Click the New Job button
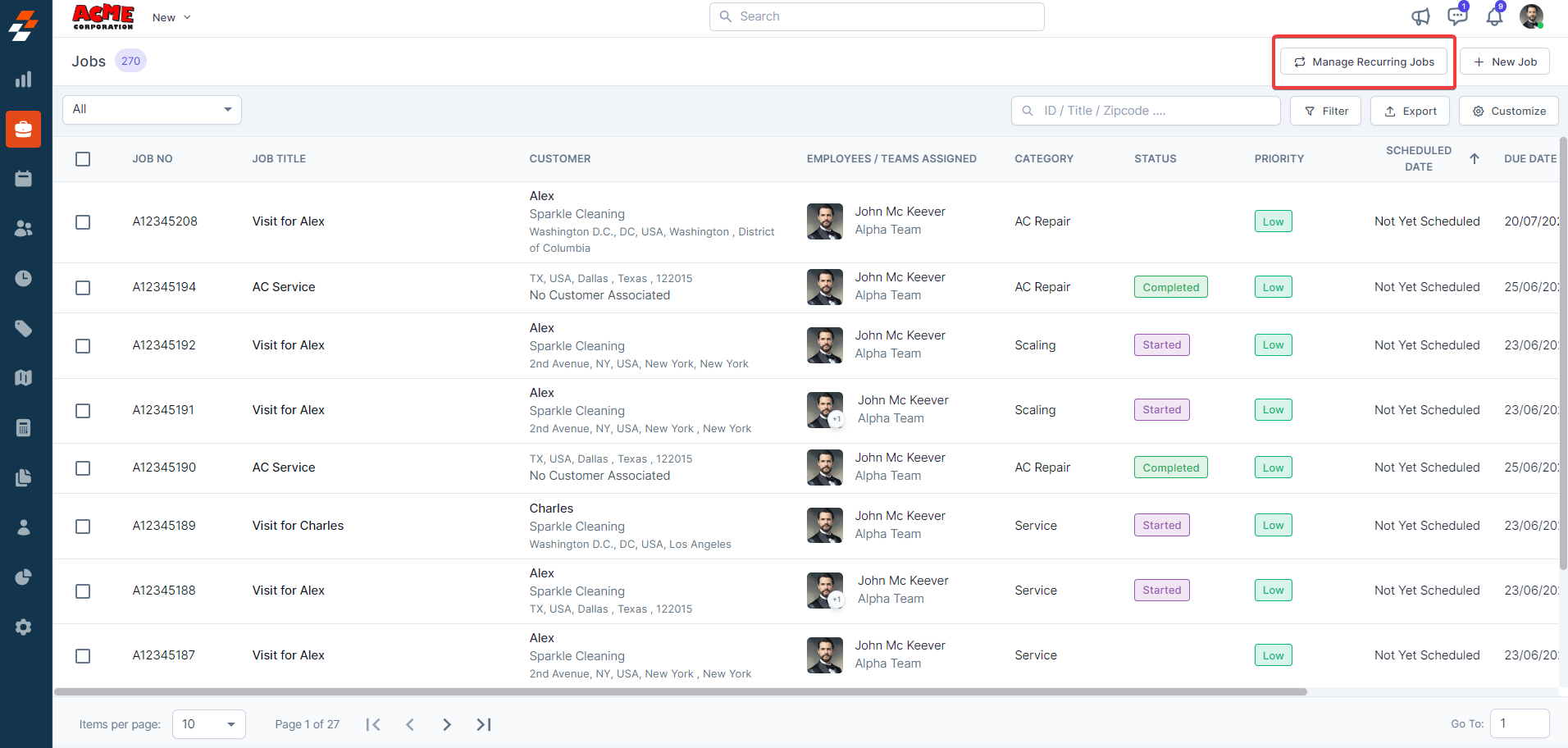The height and width of the screenshot is (748, 1568). 1505,62
